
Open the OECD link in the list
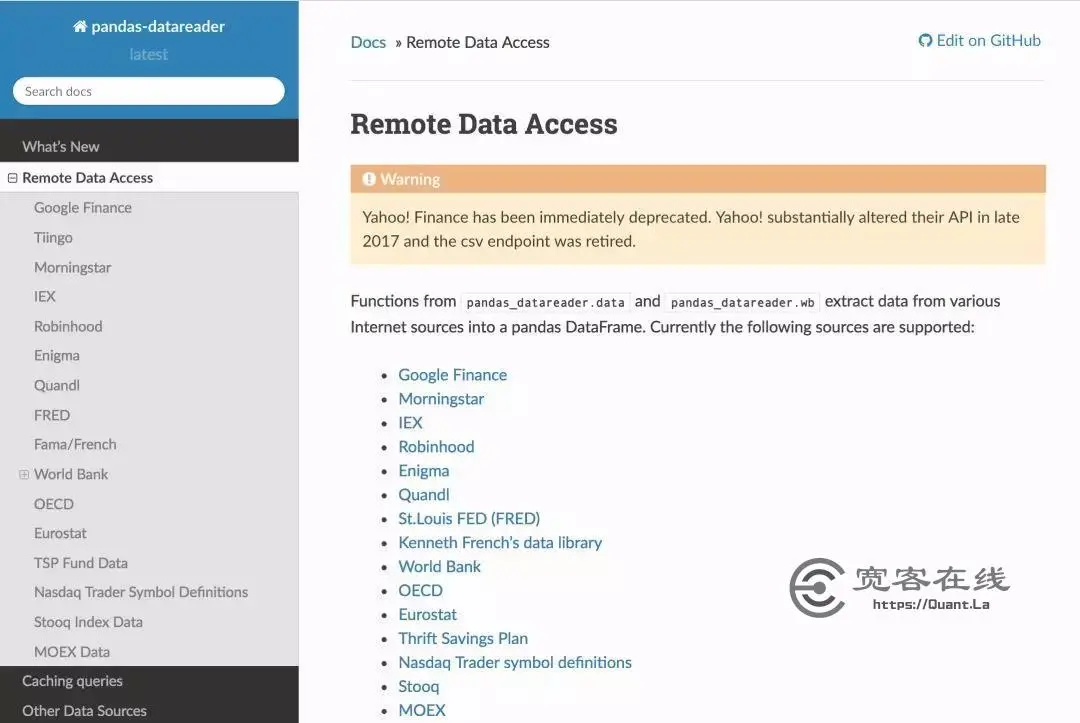[420, 591]
